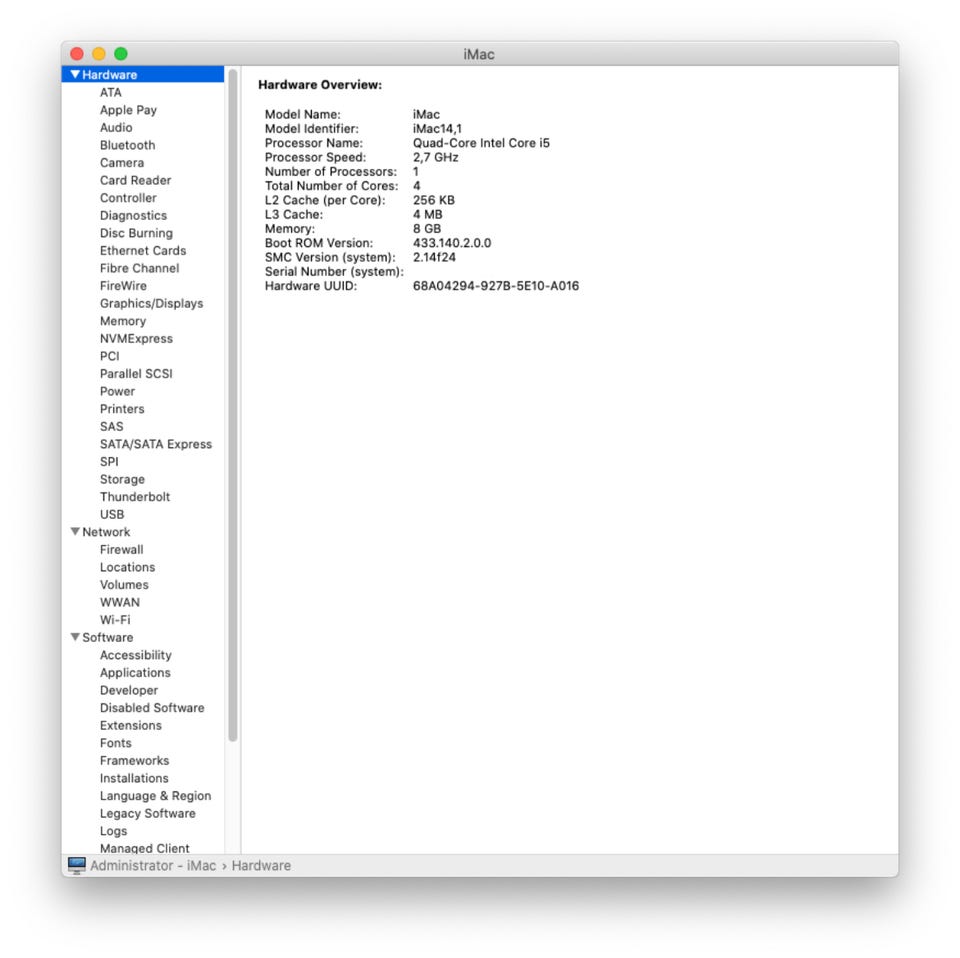Select WWAN in the sidebar

120,602
